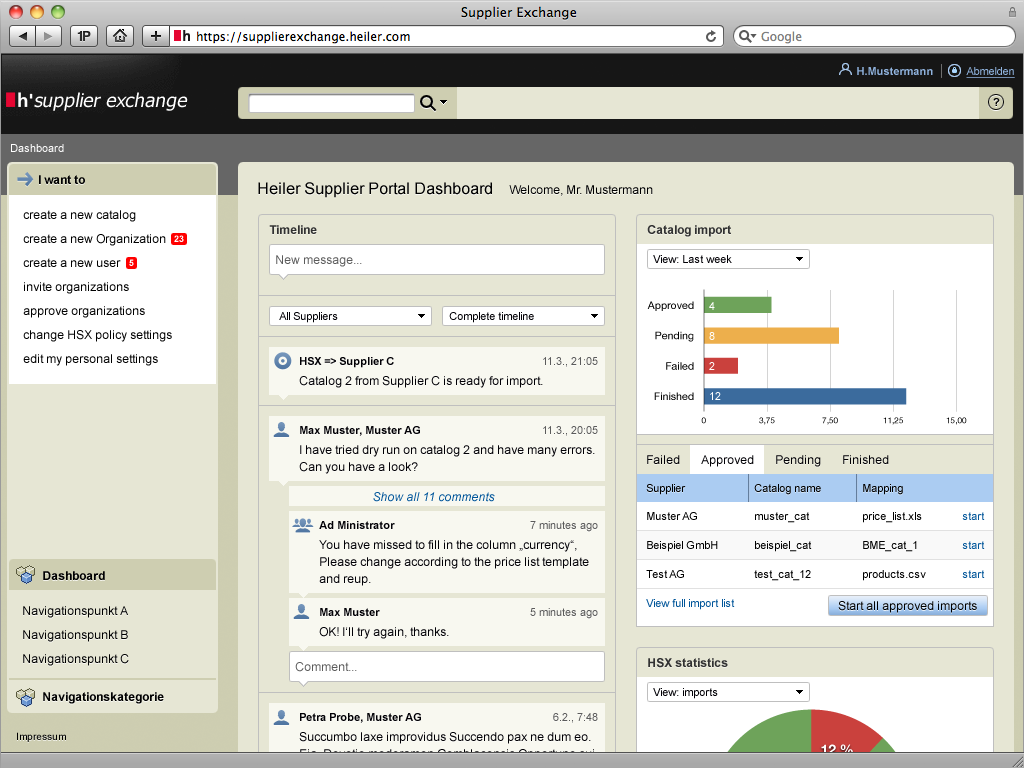The width and height of the screenshot is (1024, 768).
Task: Click the user profile icon beside H.Mustermann
Action: tap(845, 69)
